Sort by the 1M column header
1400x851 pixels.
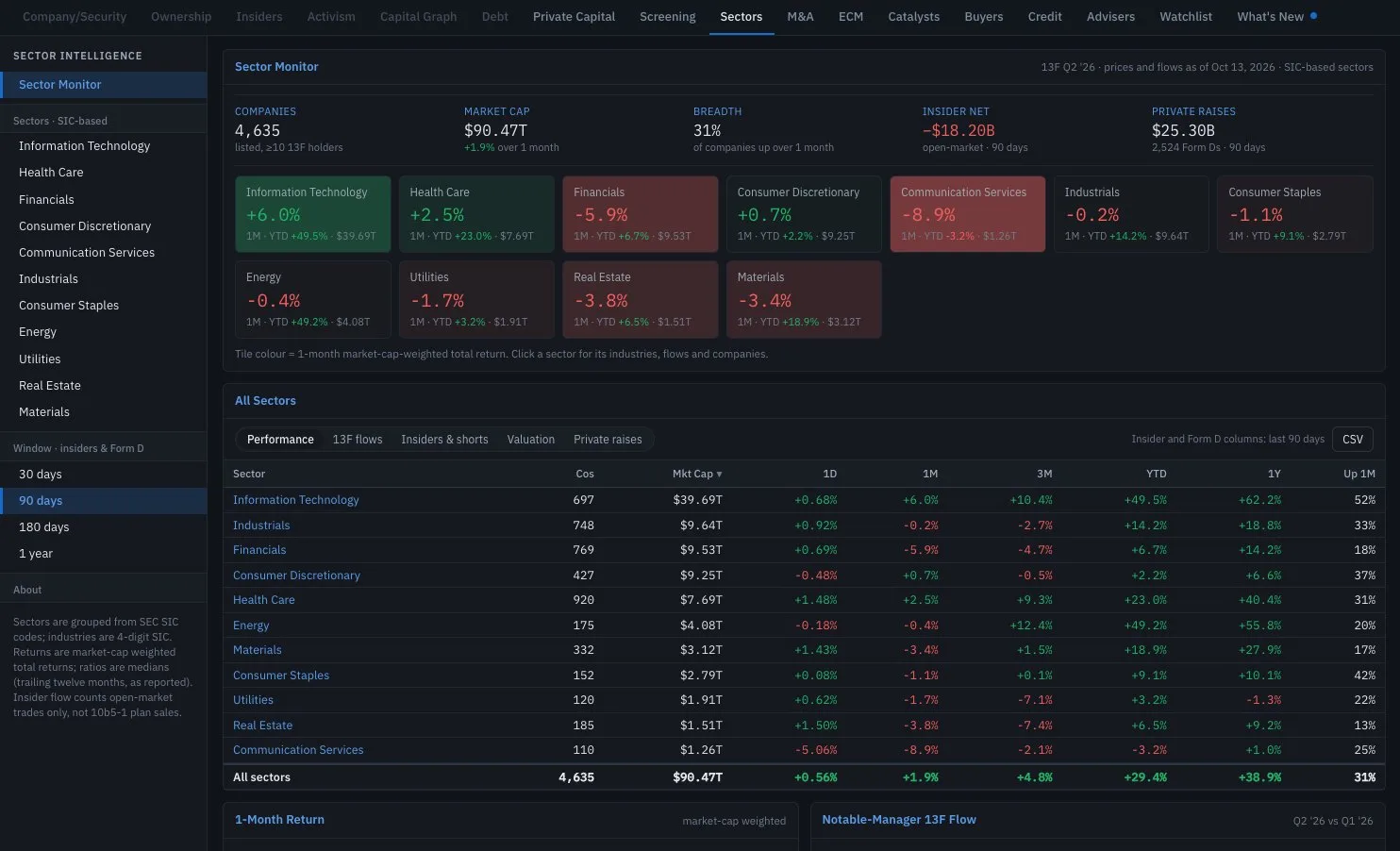point(930,474)
